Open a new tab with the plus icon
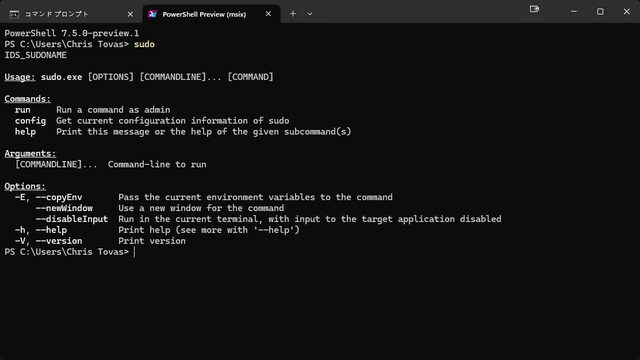This screenshot has width=640, height=360. [x=293, y=14]
